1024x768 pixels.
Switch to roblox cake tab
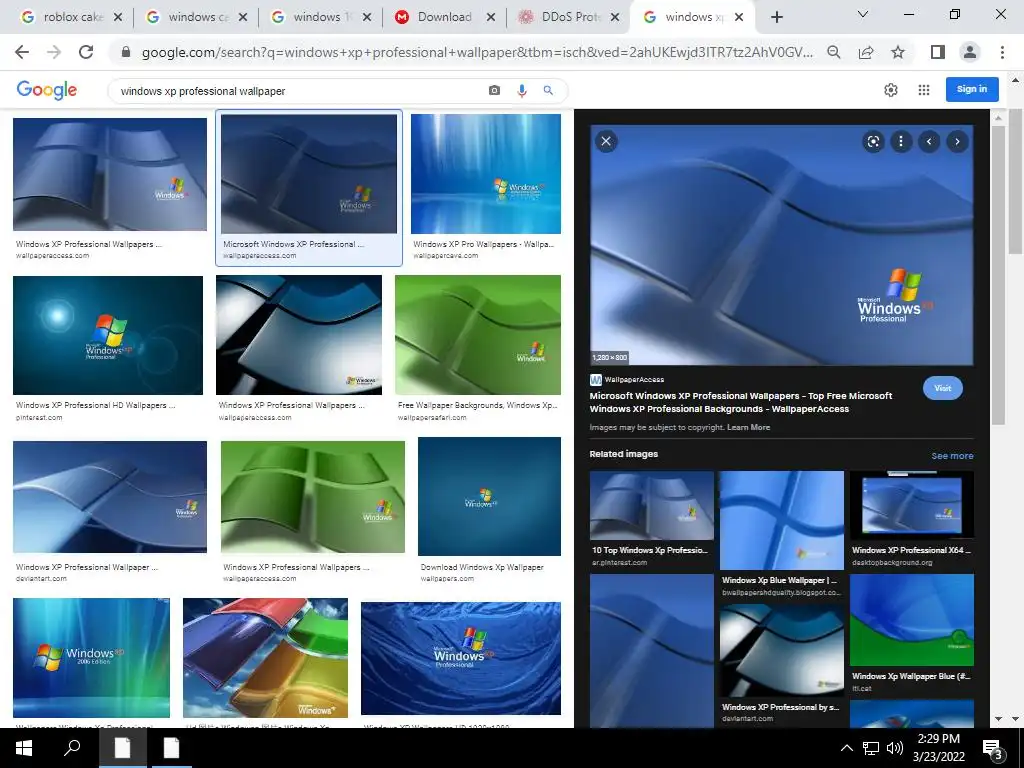[72, 17]
